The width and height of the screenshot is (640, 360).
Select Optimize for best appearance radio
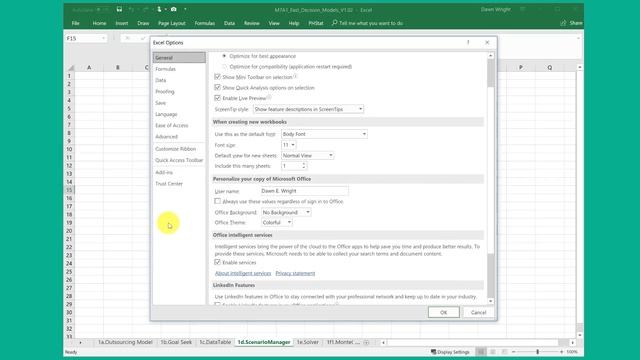click(x=224, y=56)
